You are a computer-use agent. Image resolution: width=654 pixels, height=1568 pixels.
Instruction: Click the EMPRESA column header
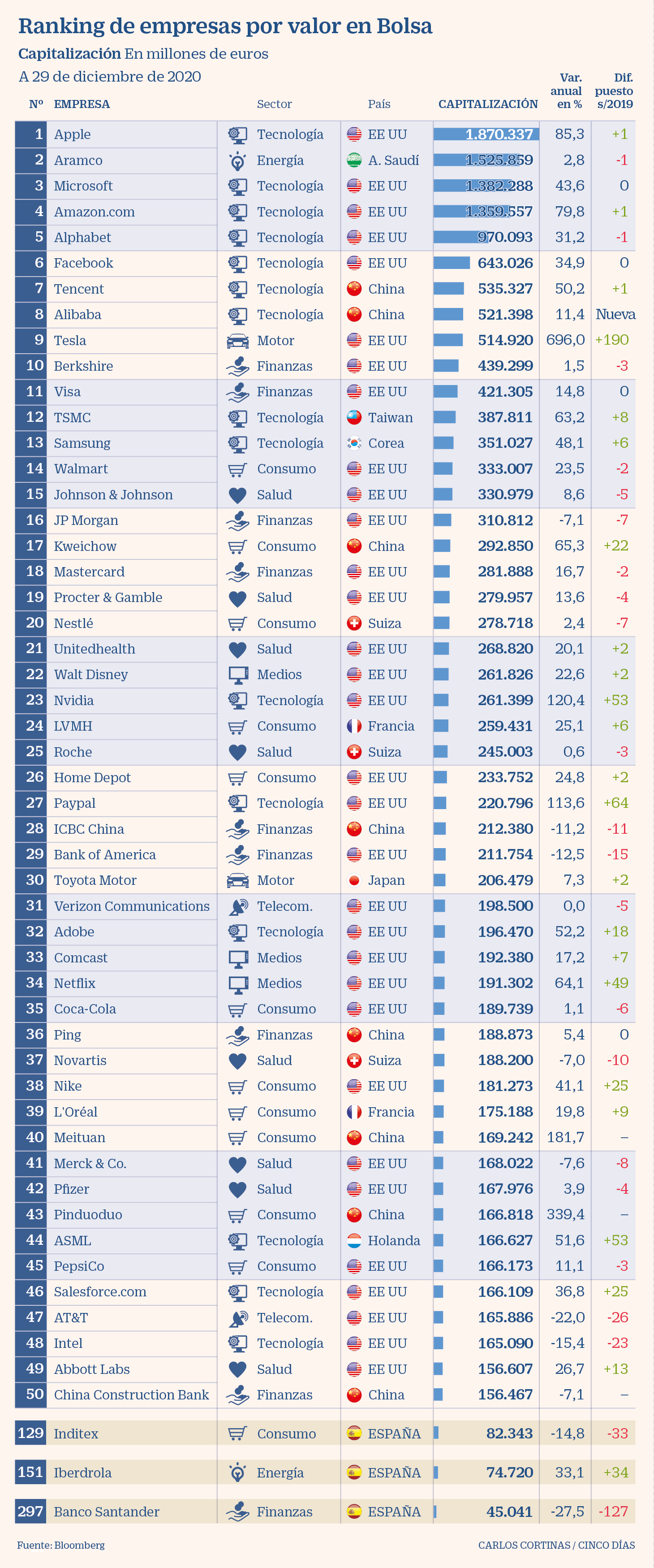(x=82, y=104)
